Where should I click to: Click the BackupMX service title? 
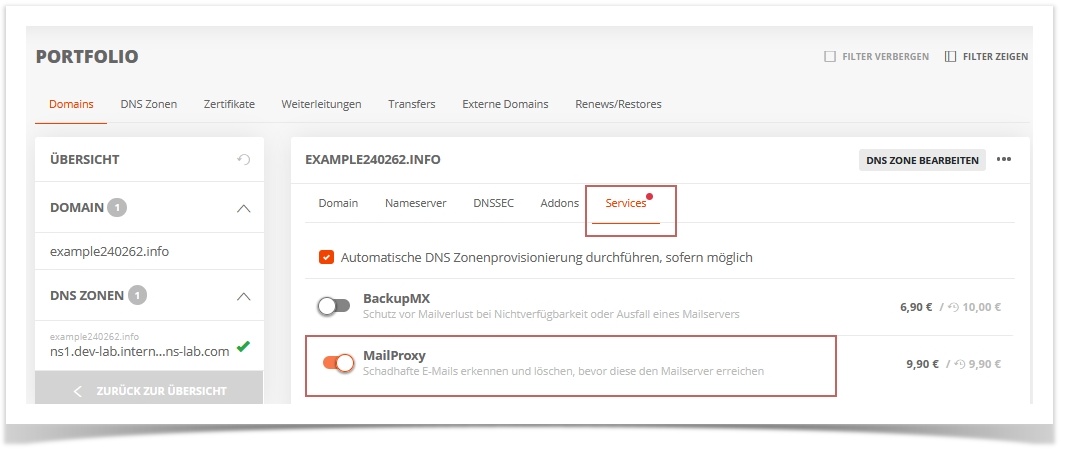396,299
